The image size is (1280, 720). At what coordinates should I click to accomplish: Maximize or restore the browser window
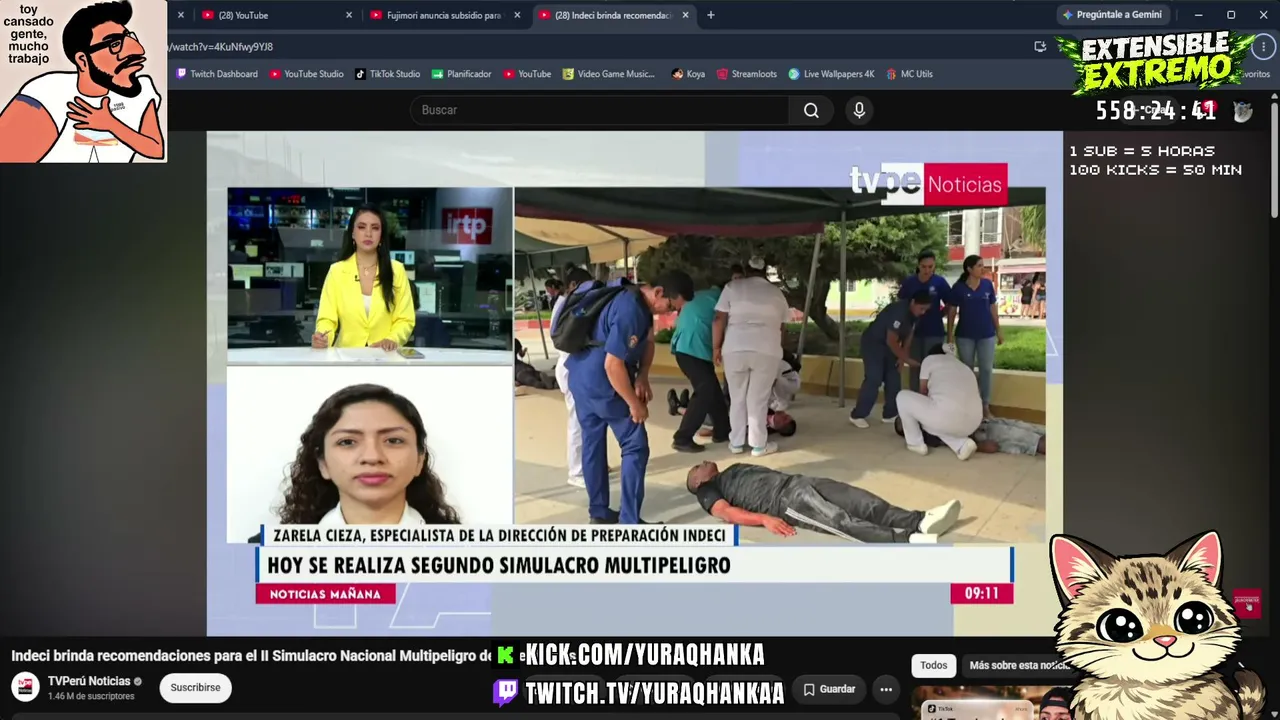pyautogui.click(x=1231, y=15)
